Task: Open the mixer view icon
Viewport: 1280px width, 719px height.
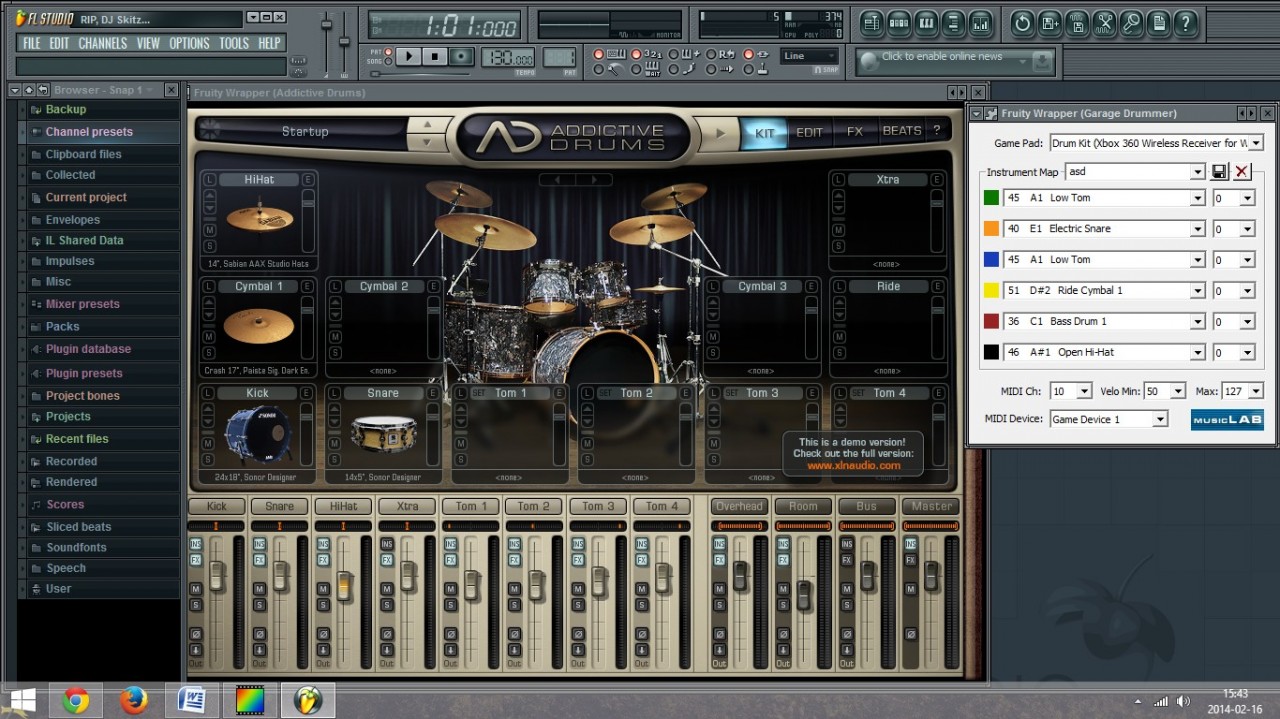Action: (x=981, y=22)
